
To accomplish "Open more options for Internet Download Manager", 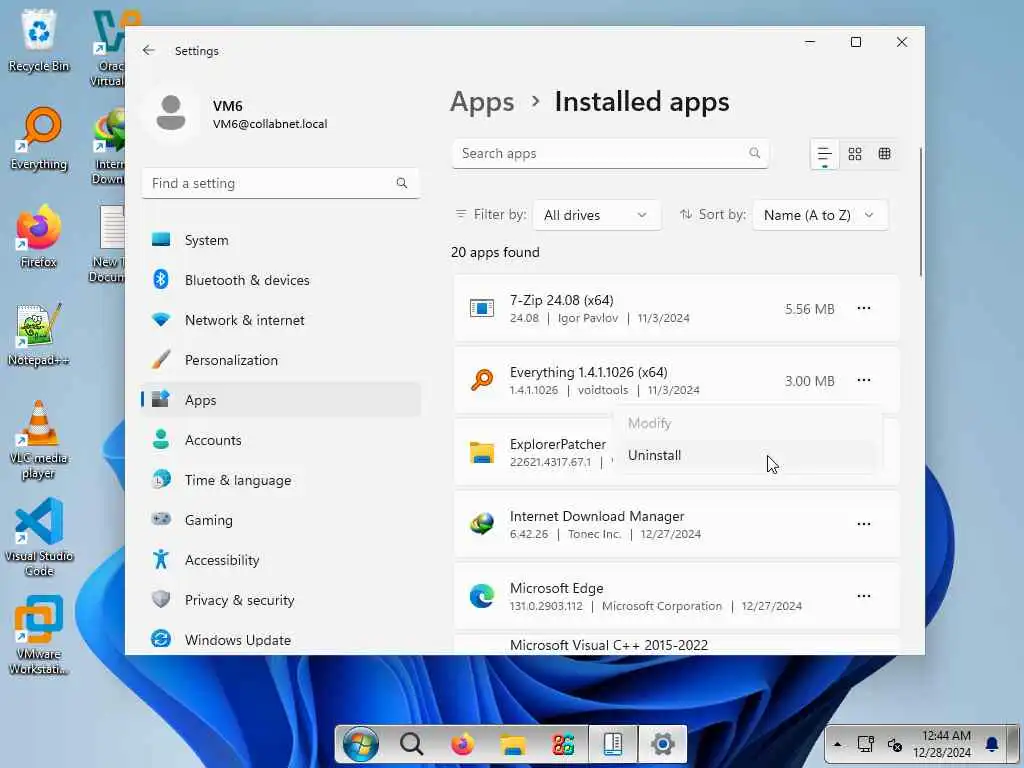I will pyautogui.click(x=863, y=524).
